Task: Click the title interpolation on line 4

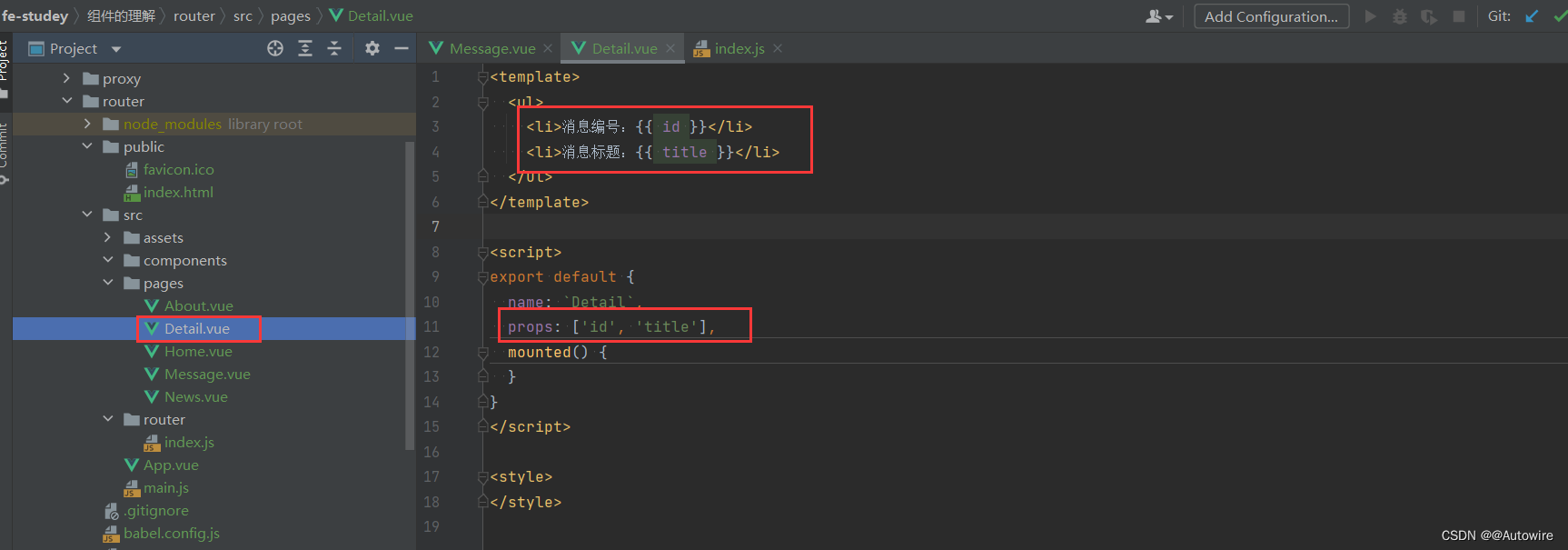Action: [x=684, y=152]
